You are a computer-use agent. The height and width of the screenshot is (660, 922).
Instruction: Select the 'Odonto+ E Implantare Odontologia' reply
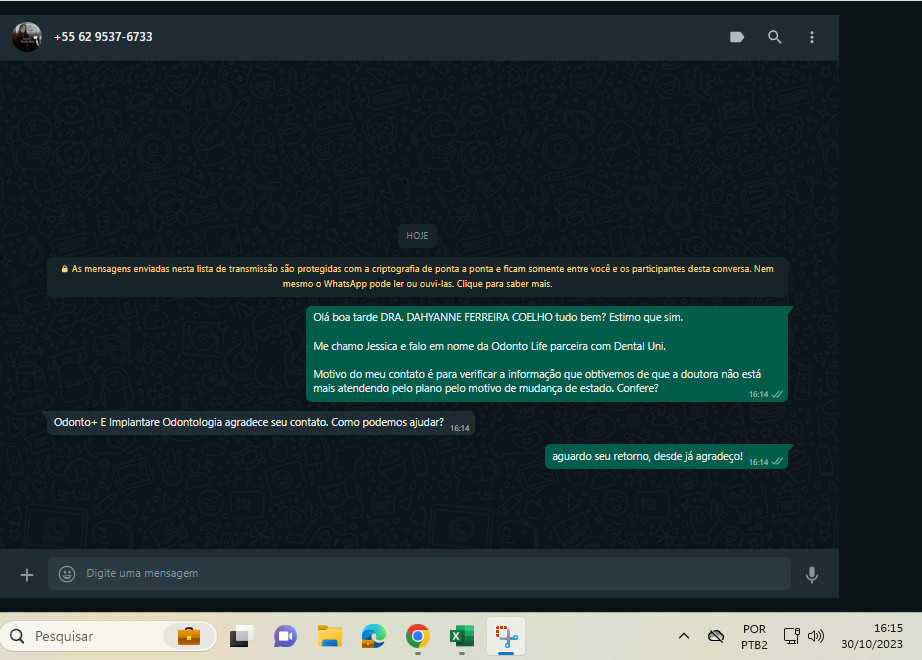pyautogui.click(x=260, y=422)
